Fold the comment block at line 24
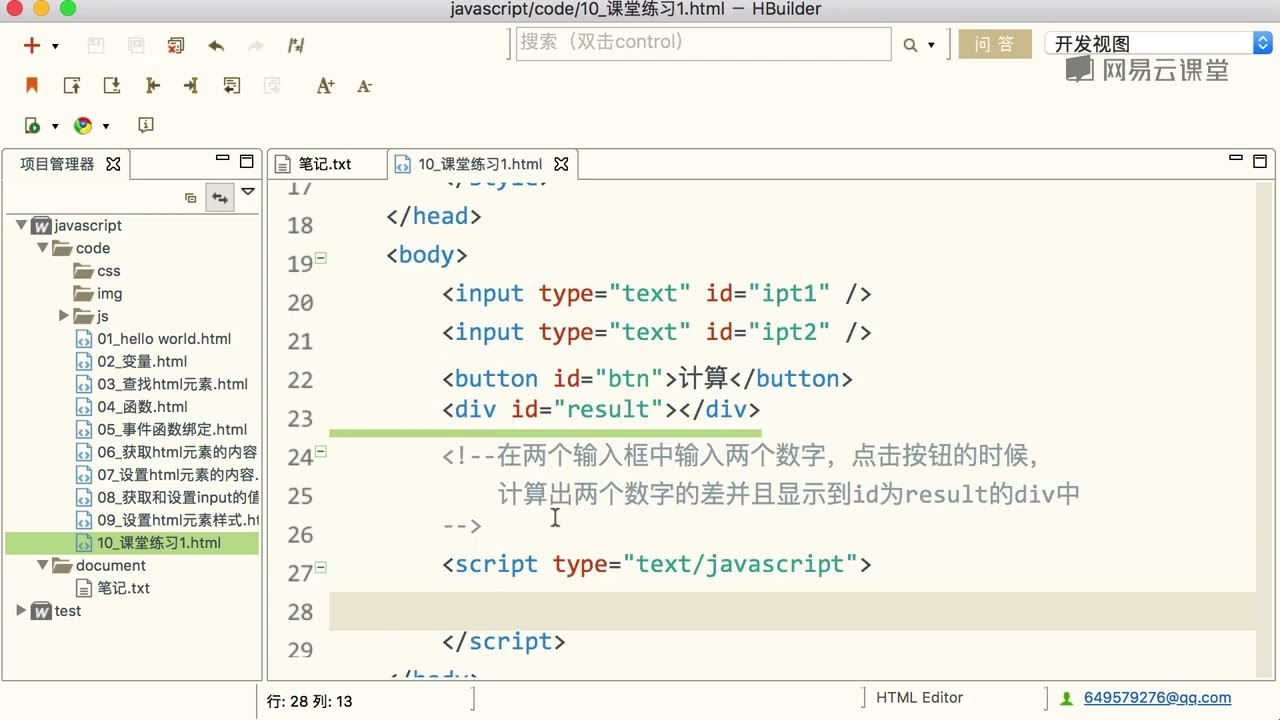This screenshot has width=1280, height=720. tap(321, 452)
